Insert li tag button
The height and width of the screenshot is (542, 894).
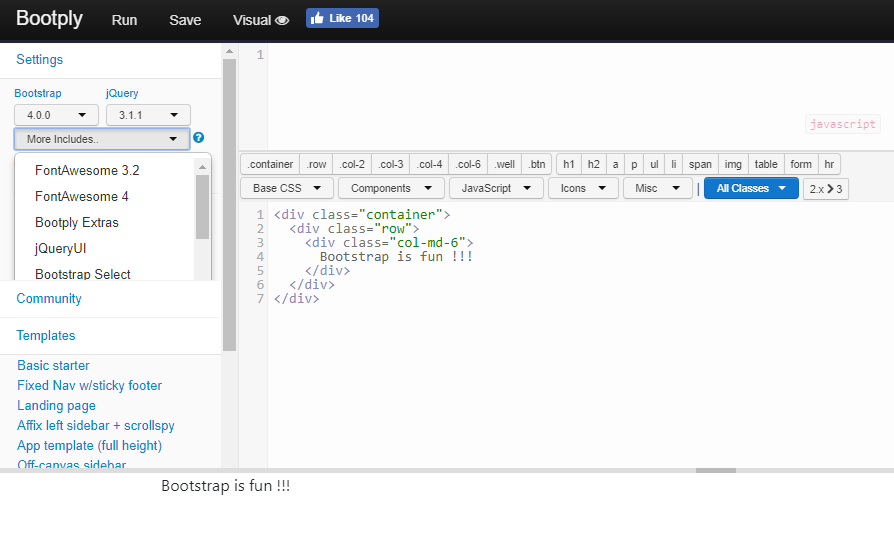click(x=673, y=164)
